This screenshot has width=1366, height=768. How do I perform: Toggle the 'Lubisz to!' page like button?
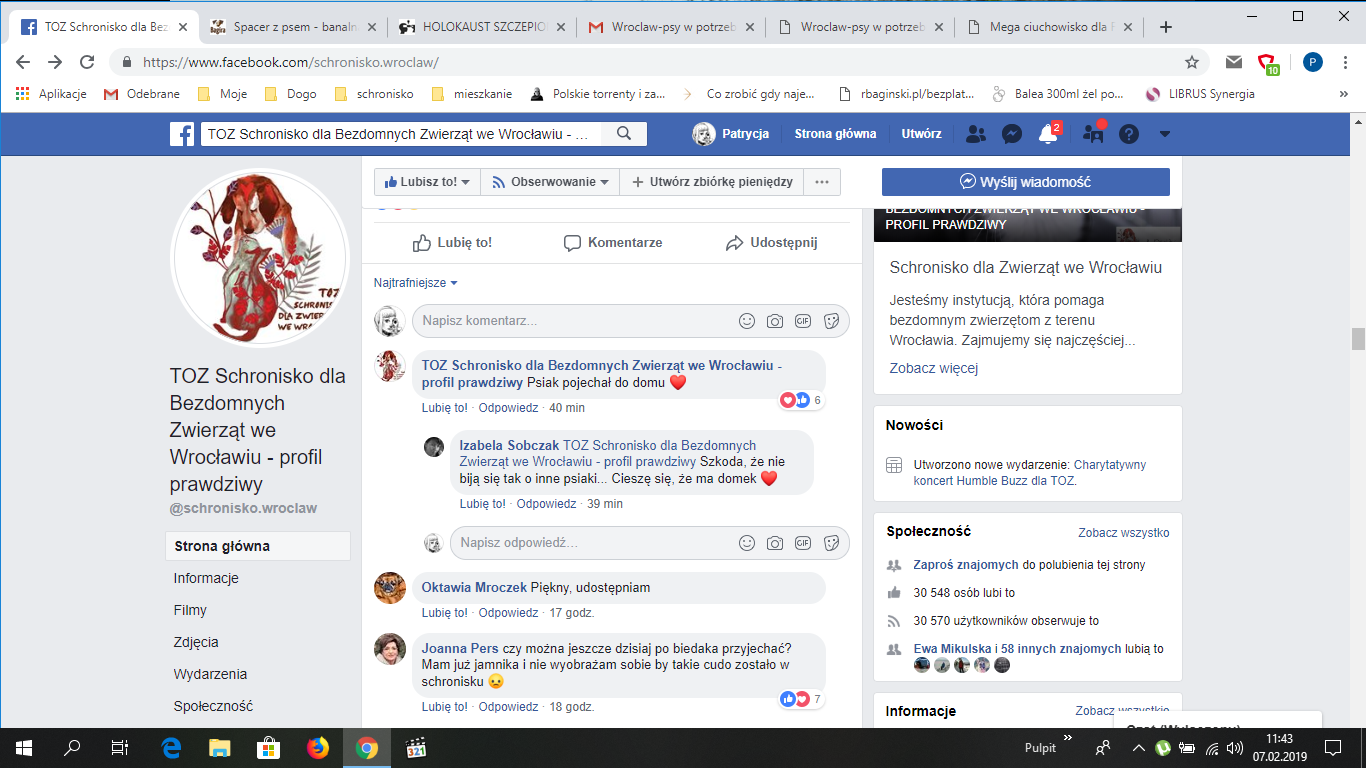[427, 182]
